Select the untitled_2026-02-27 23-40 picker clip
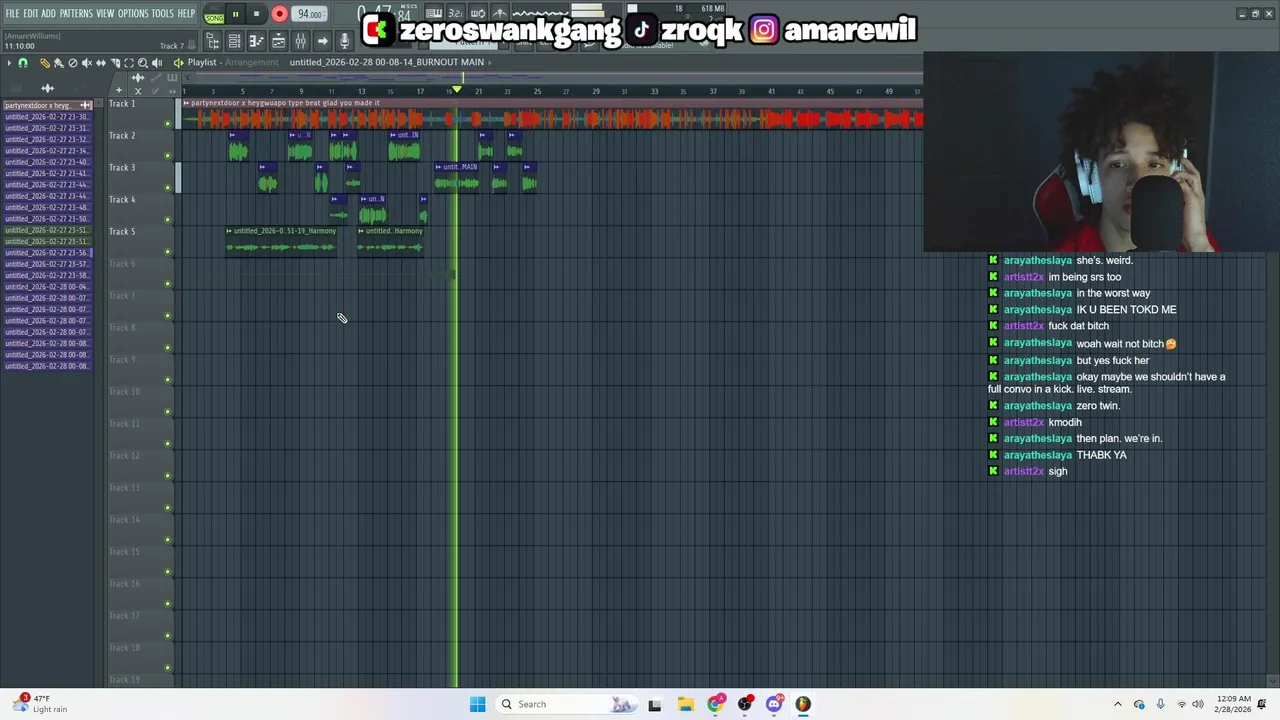The image size is (1280, 720). pyautogui.click(x=47, y=162)
